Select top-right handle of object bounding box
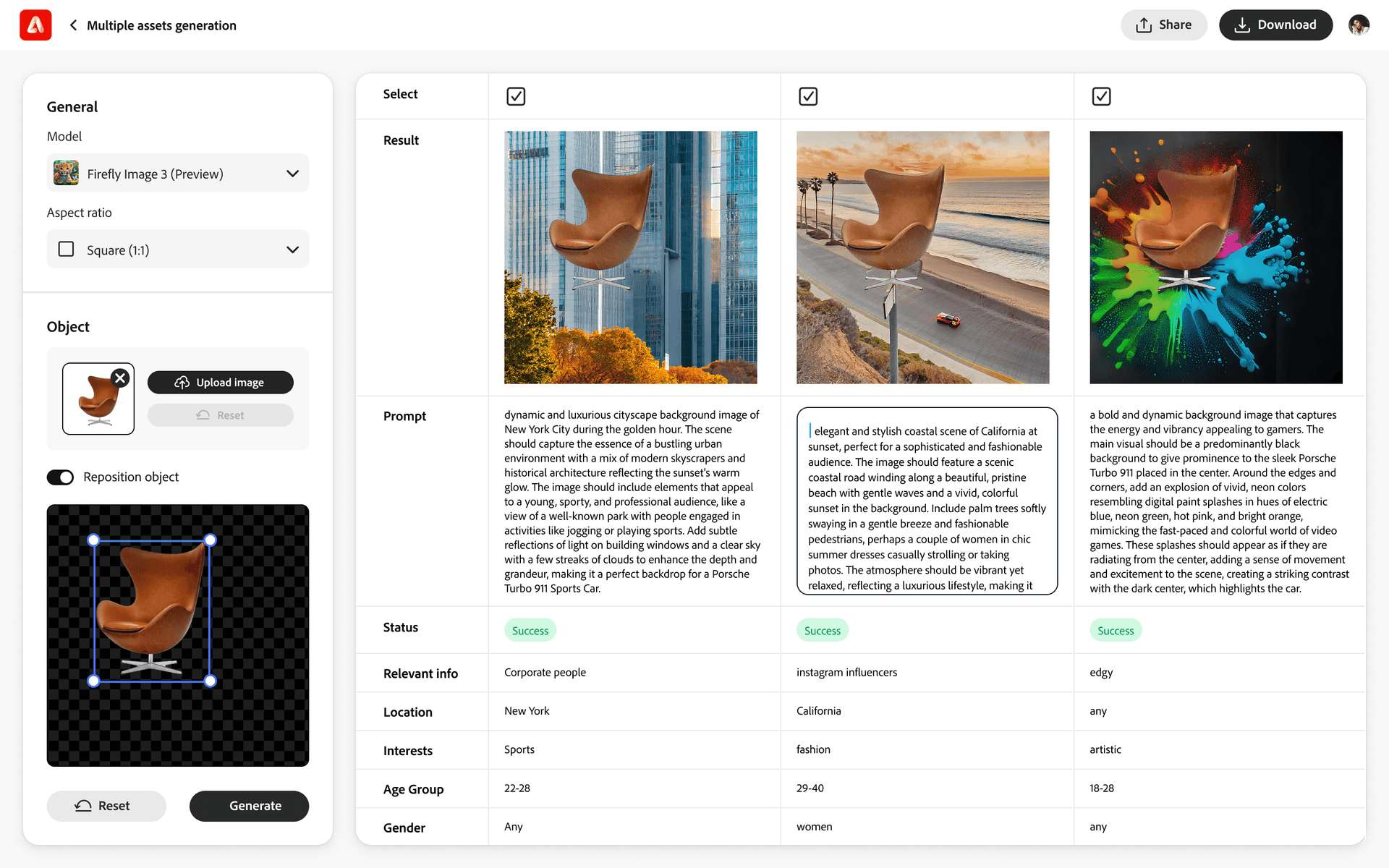Image resolution: width=1389 pixels, height=868 pixels. tap(210, 540)
